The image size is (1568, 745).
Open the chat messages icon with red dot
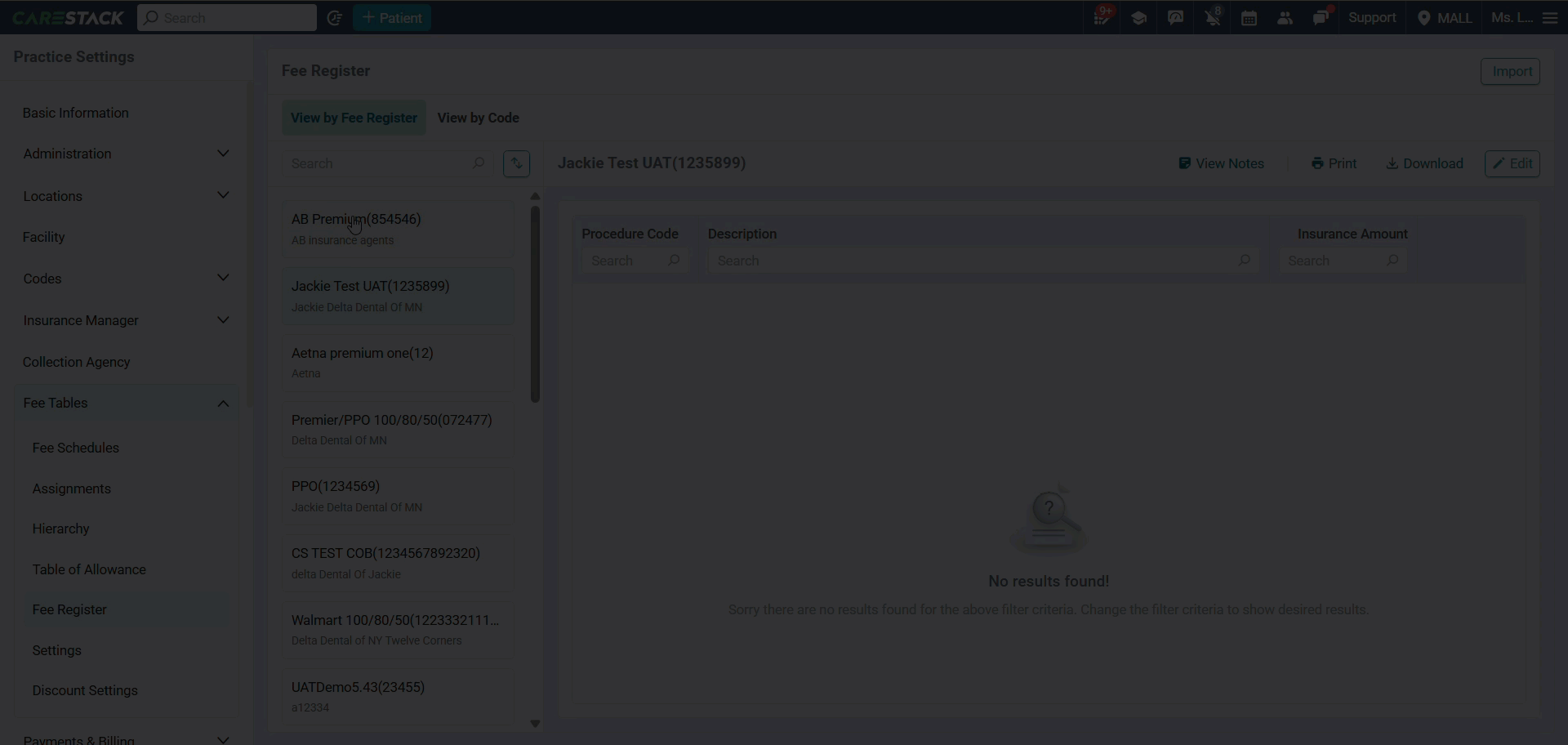[1321, 18]
